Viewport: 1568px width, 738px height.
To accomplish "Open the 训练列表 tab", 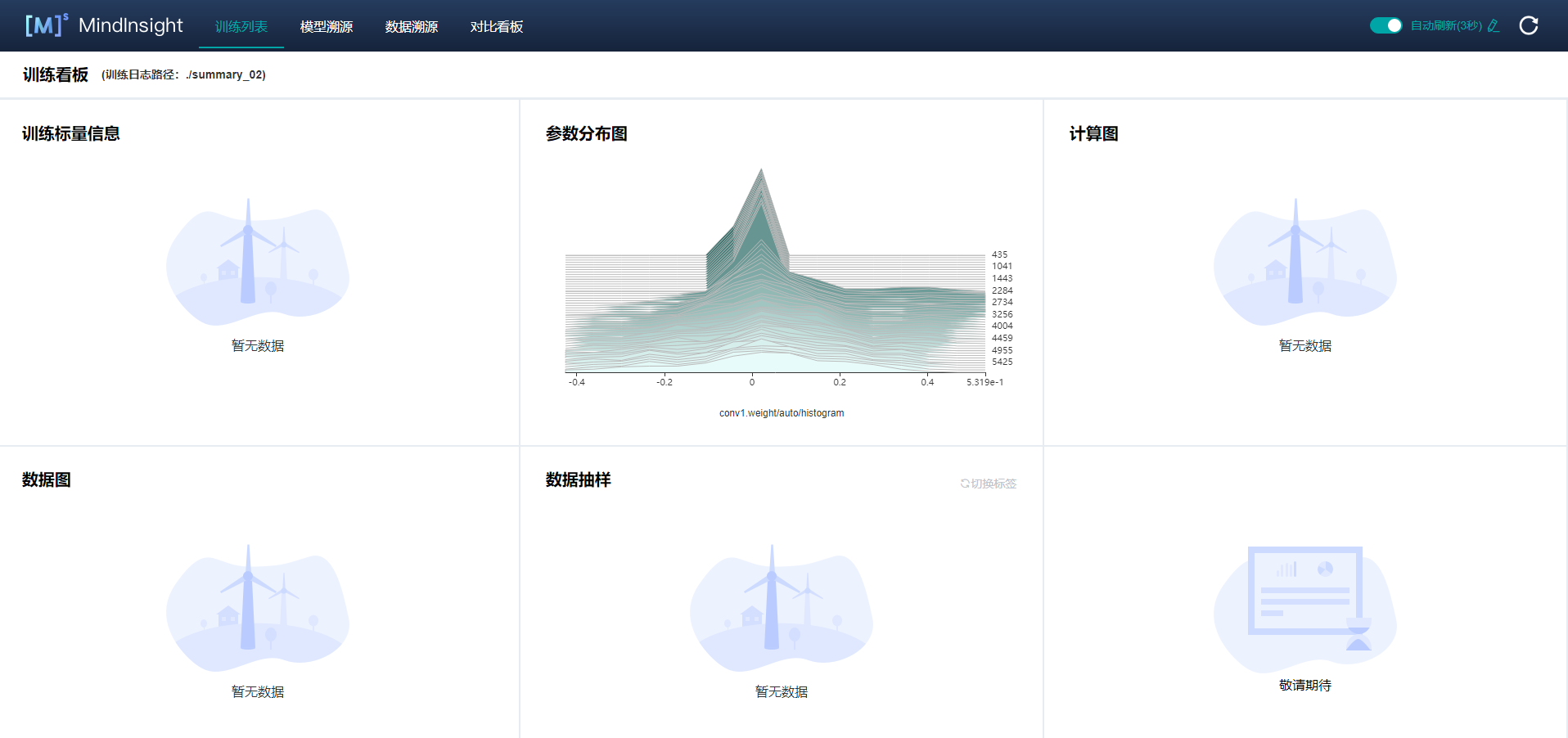I will 241,26.
